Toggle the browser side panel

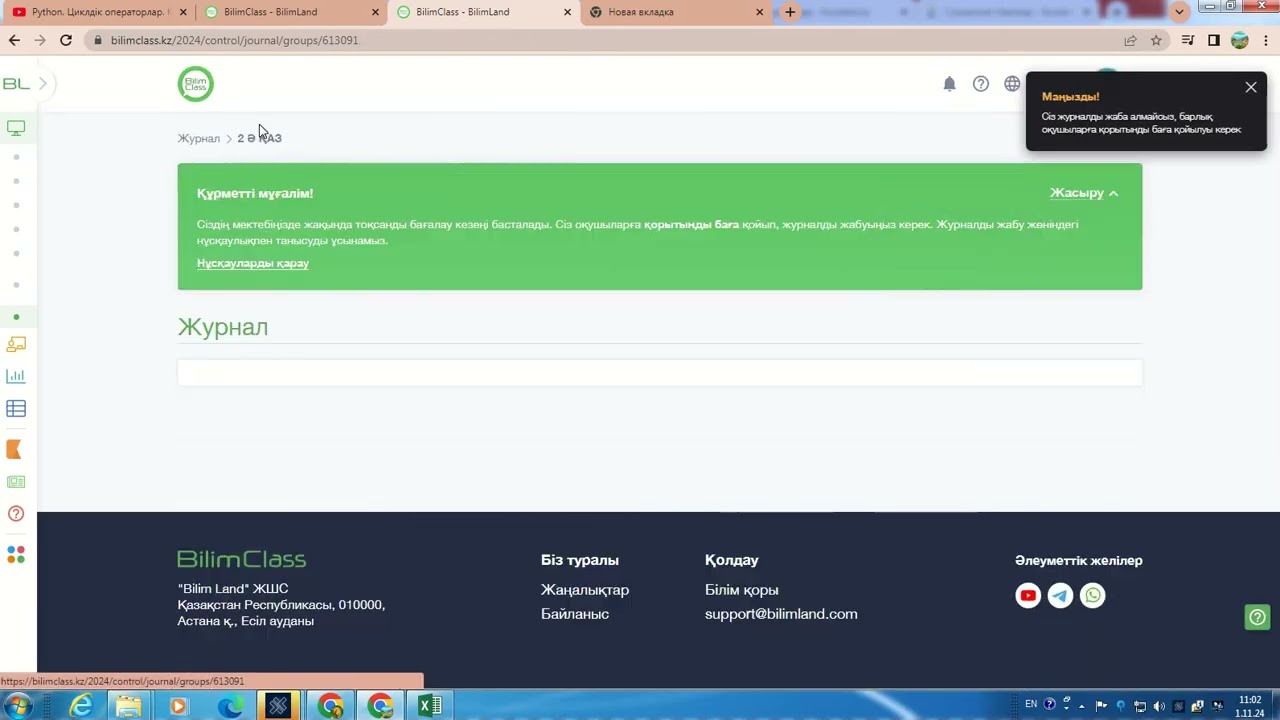point(1214,40)
